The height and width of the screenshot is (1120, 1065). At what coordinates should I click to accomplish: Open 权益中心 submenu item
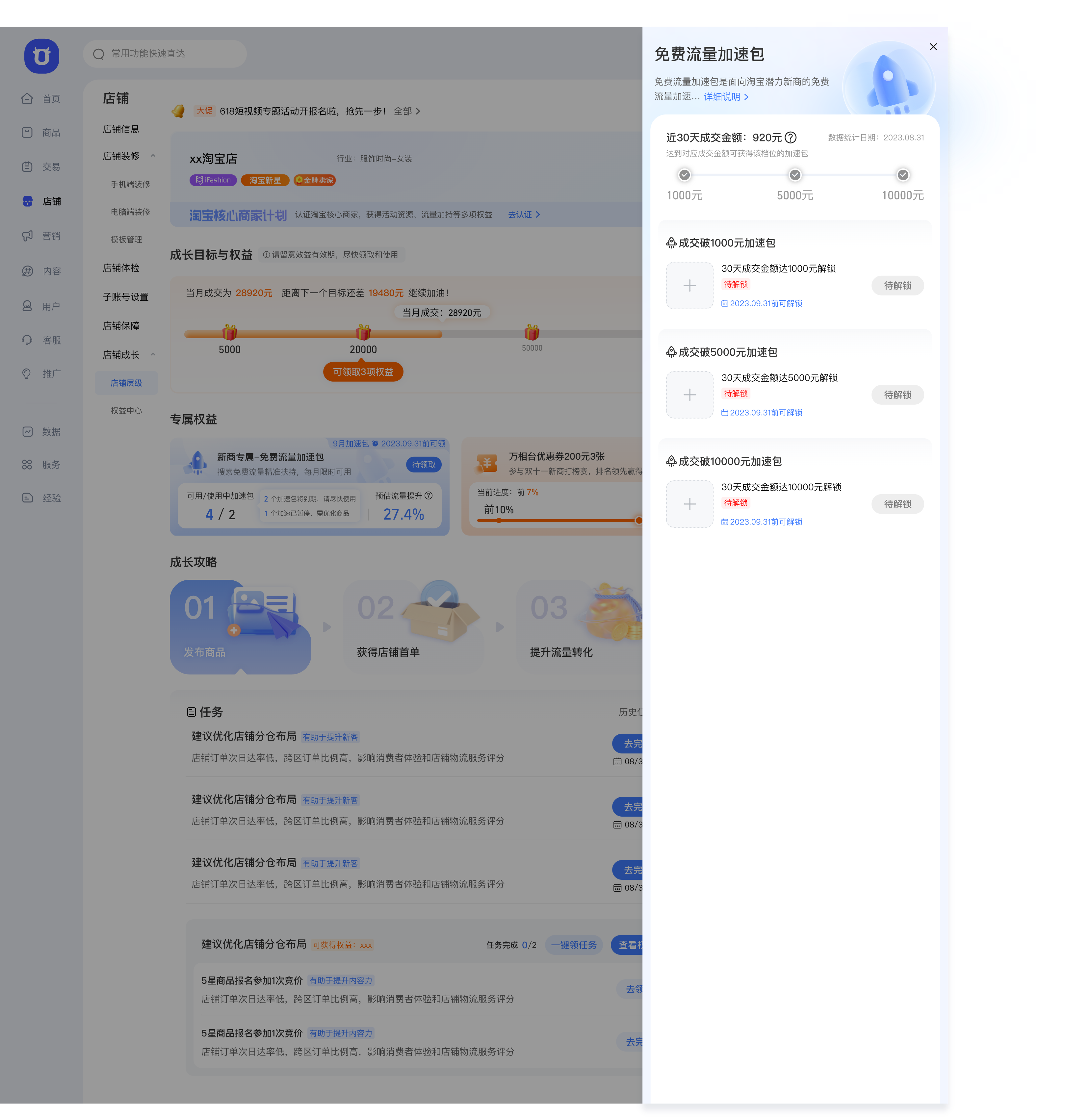[x=126, y=410]
